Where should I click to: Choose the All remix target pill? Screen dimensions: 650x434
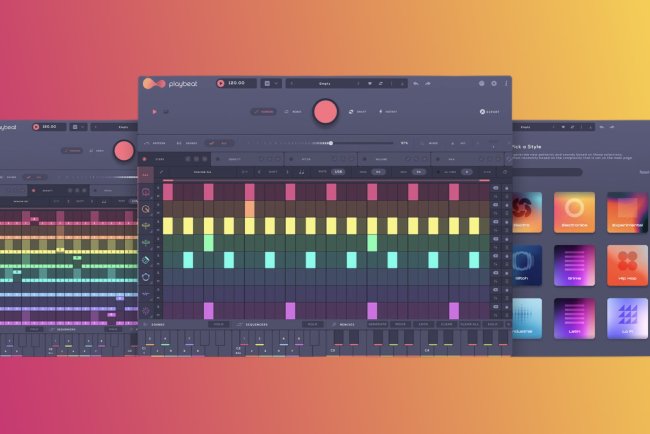tap(219, 143)
